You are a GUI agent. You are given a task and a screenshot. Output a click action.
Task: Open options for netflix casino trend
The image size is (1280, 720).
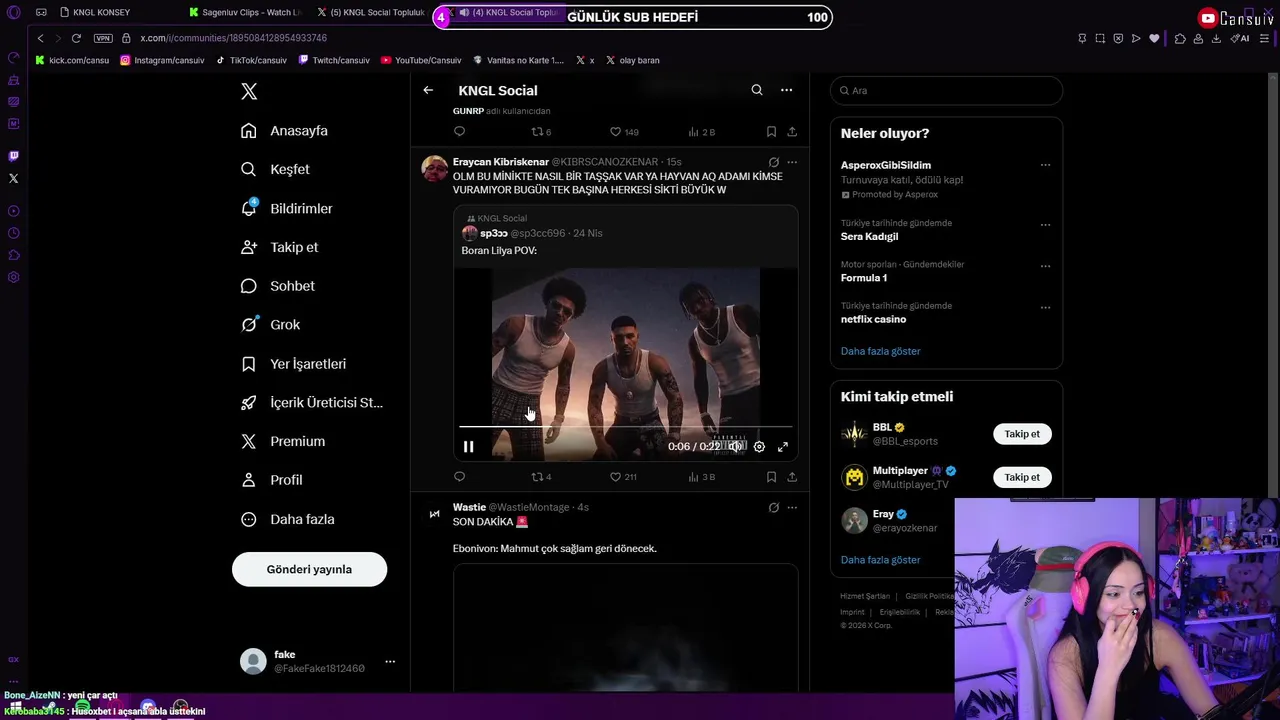1045,307
